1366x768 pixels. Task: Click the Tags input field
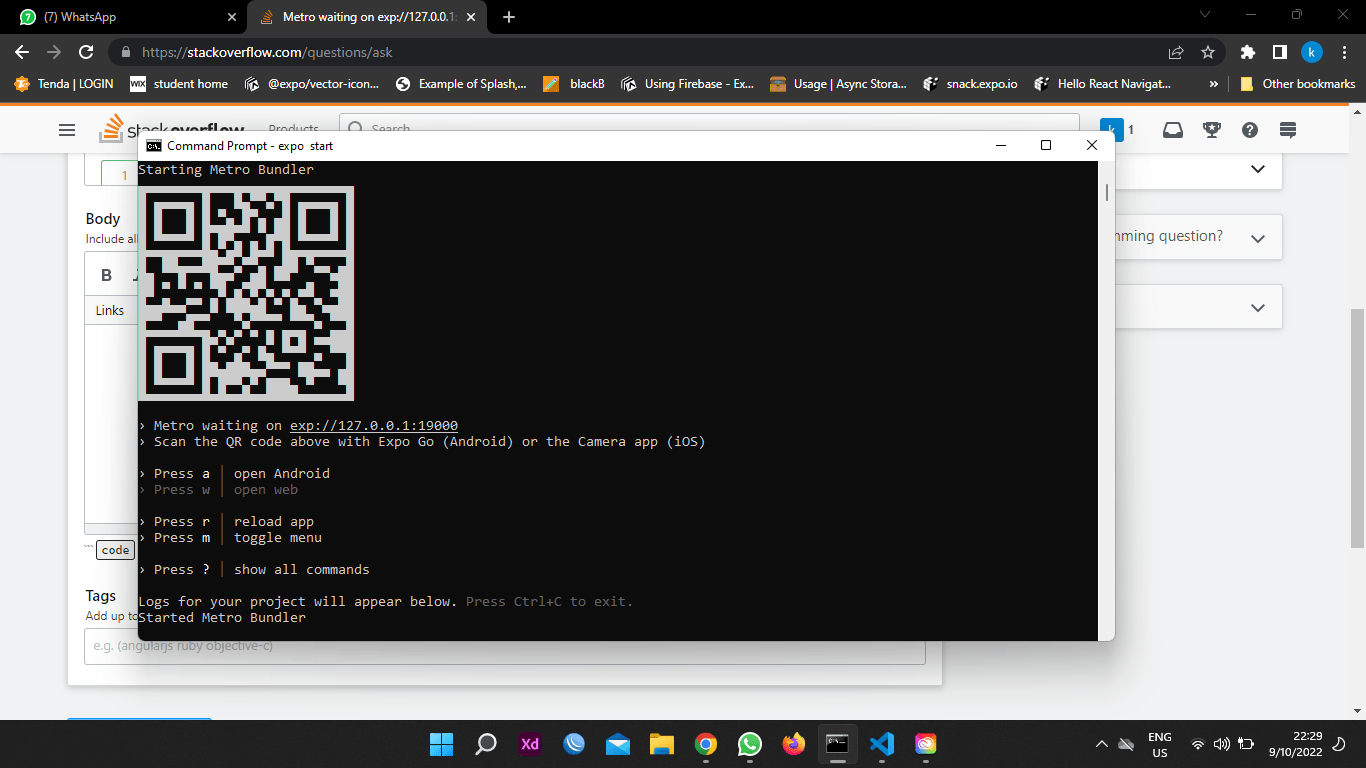[505, 646]
